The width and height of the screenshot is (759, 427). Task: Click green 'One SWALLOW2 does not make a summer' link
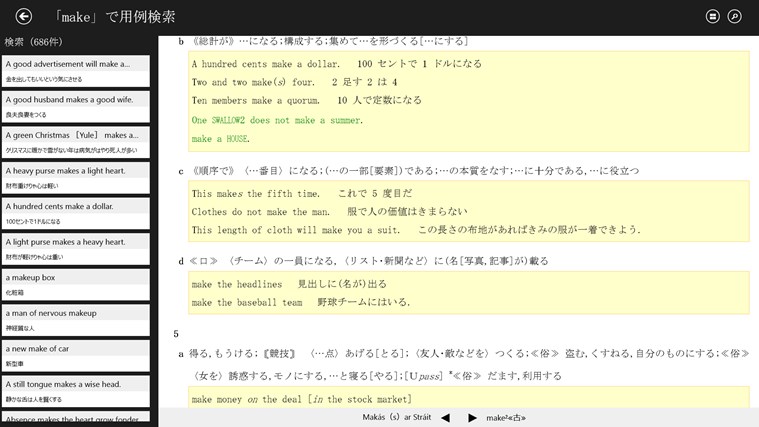274,119
